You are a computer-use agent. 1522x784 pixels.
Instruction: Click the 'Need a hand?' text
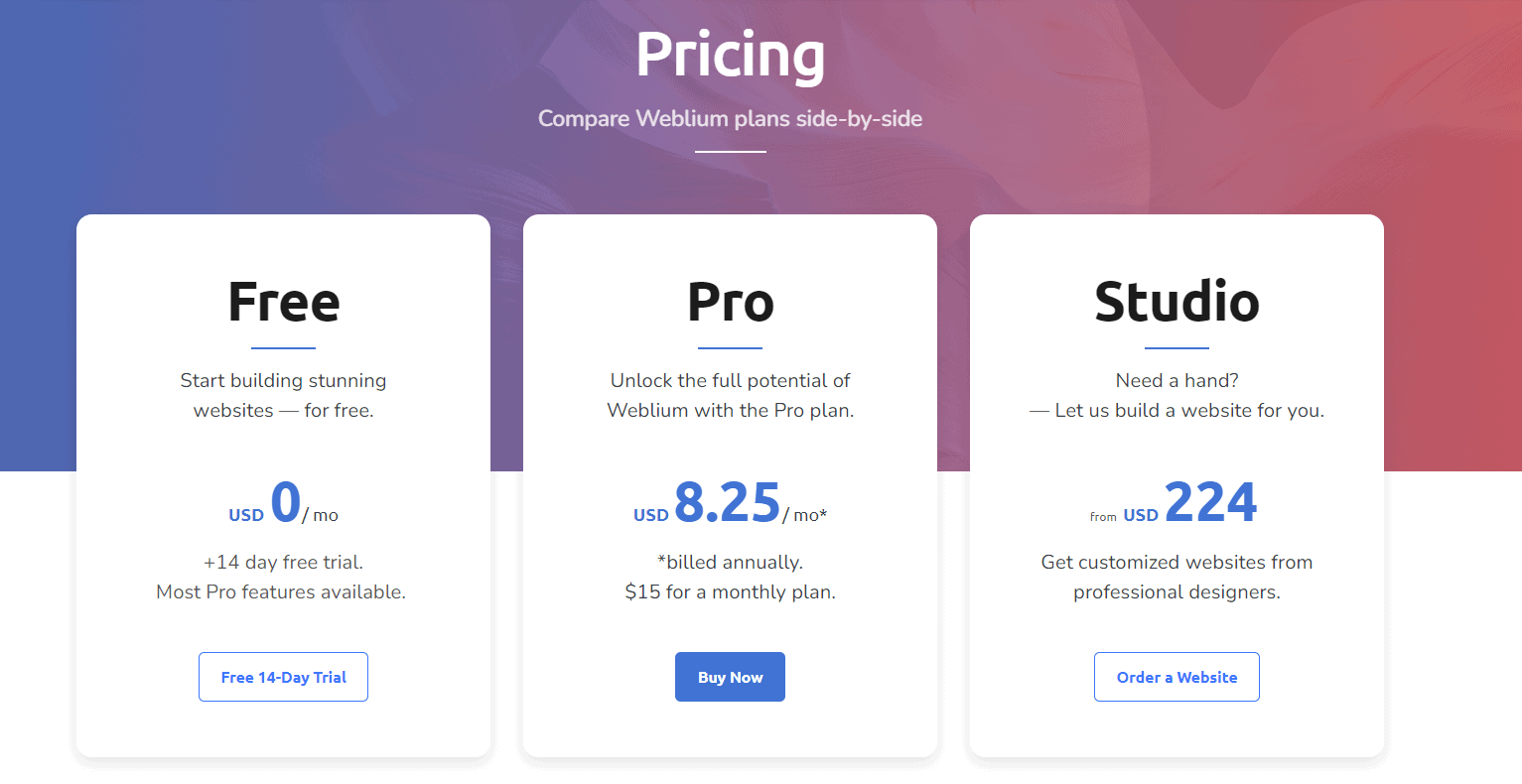tap(1176, 380)
